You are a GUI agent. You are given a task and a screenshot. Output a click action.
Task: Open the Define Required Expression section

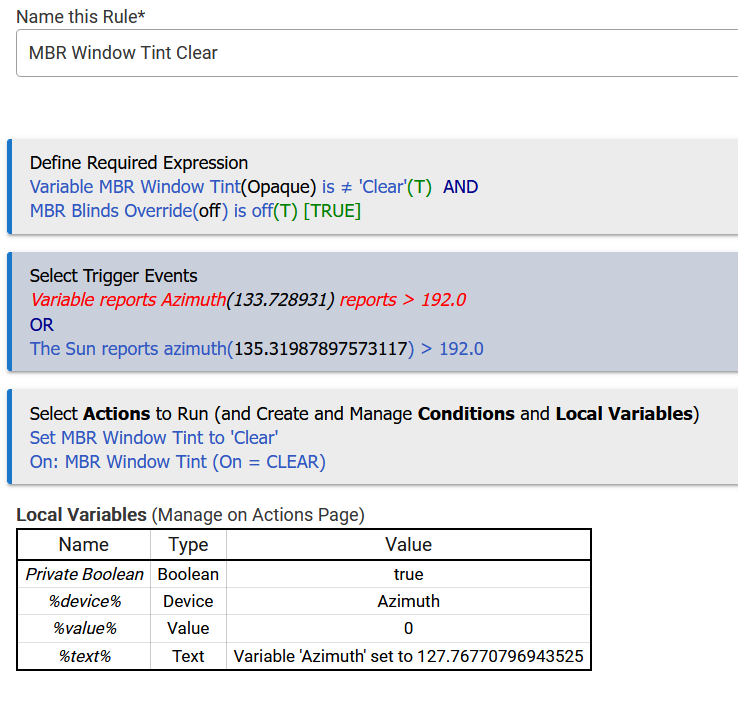139,163
